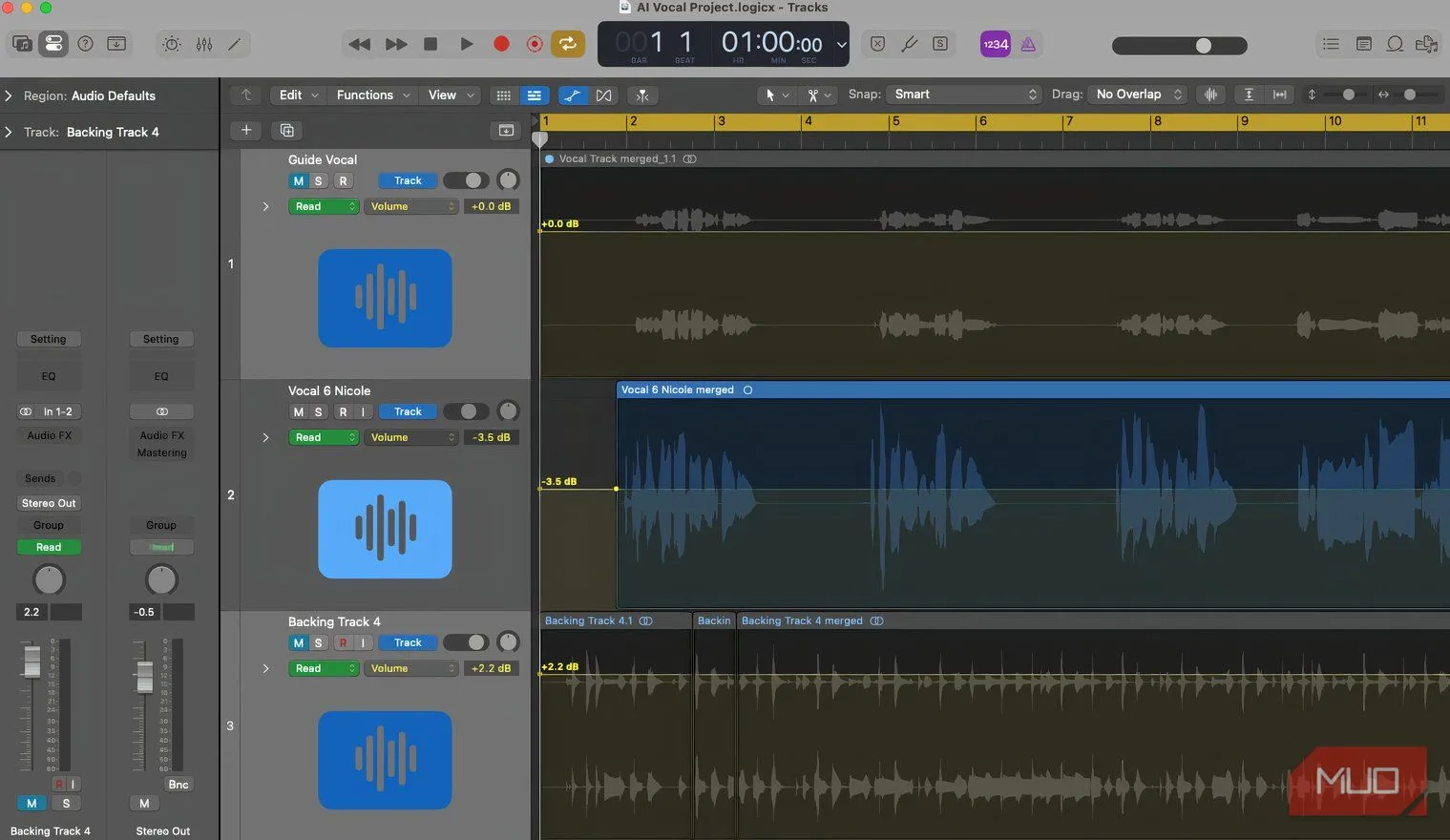This screenshot has width=1450, height=840.
Task: Click the red Record button
Action: tap(500, 44)
